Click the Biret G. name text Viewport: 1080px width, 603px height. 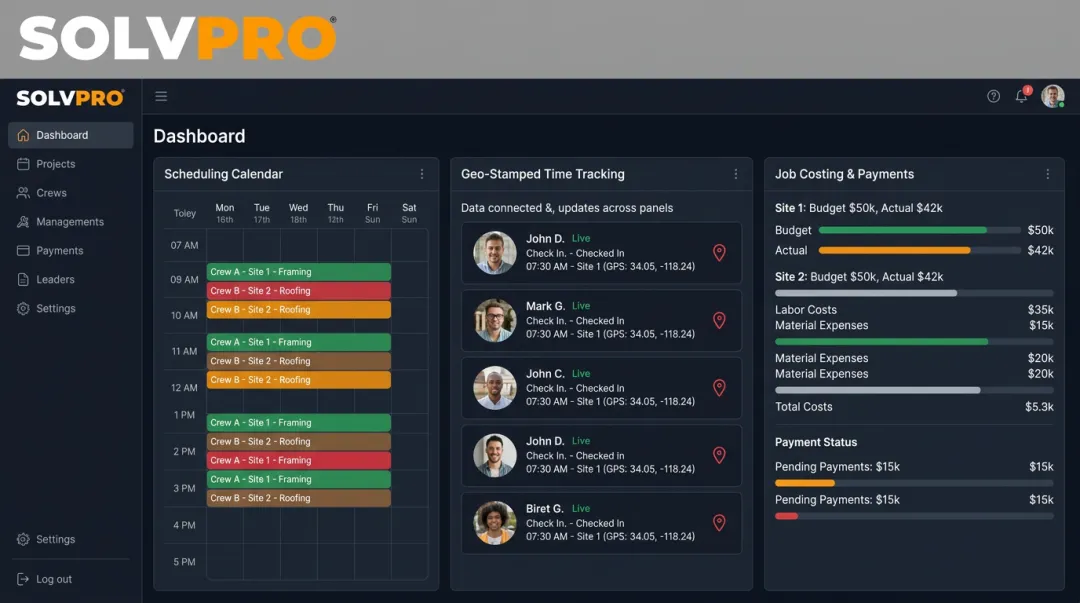point(545,509)
